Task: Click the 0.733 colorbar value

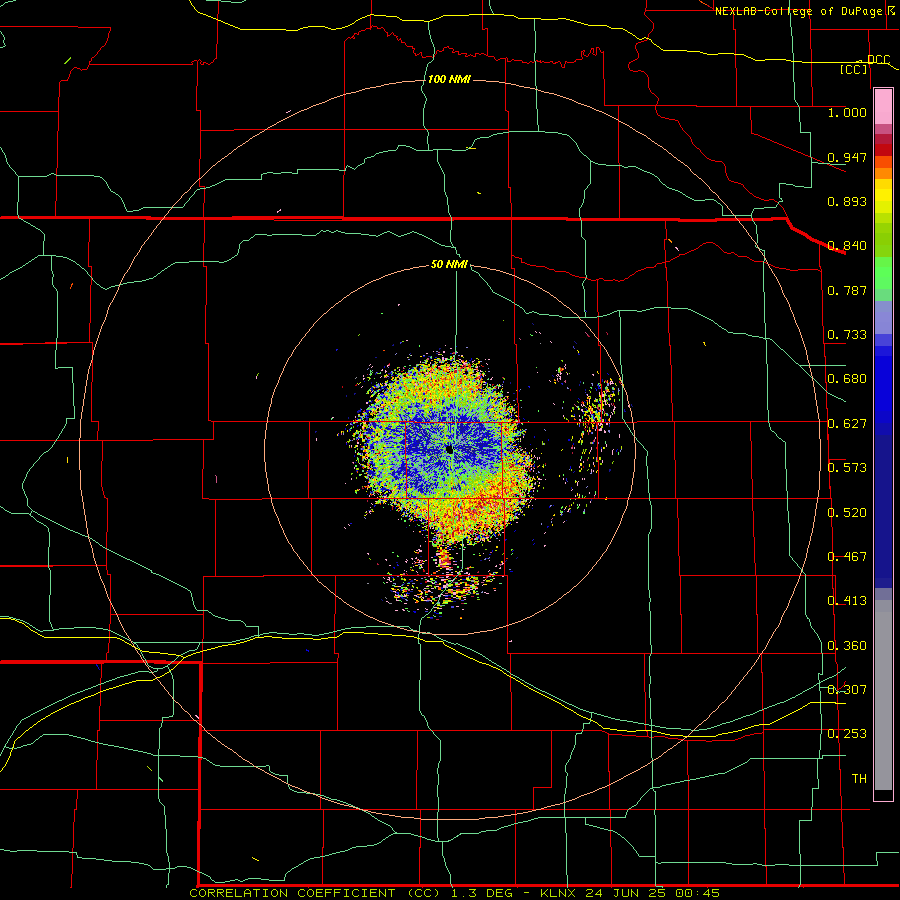Action: click(847, 335)
